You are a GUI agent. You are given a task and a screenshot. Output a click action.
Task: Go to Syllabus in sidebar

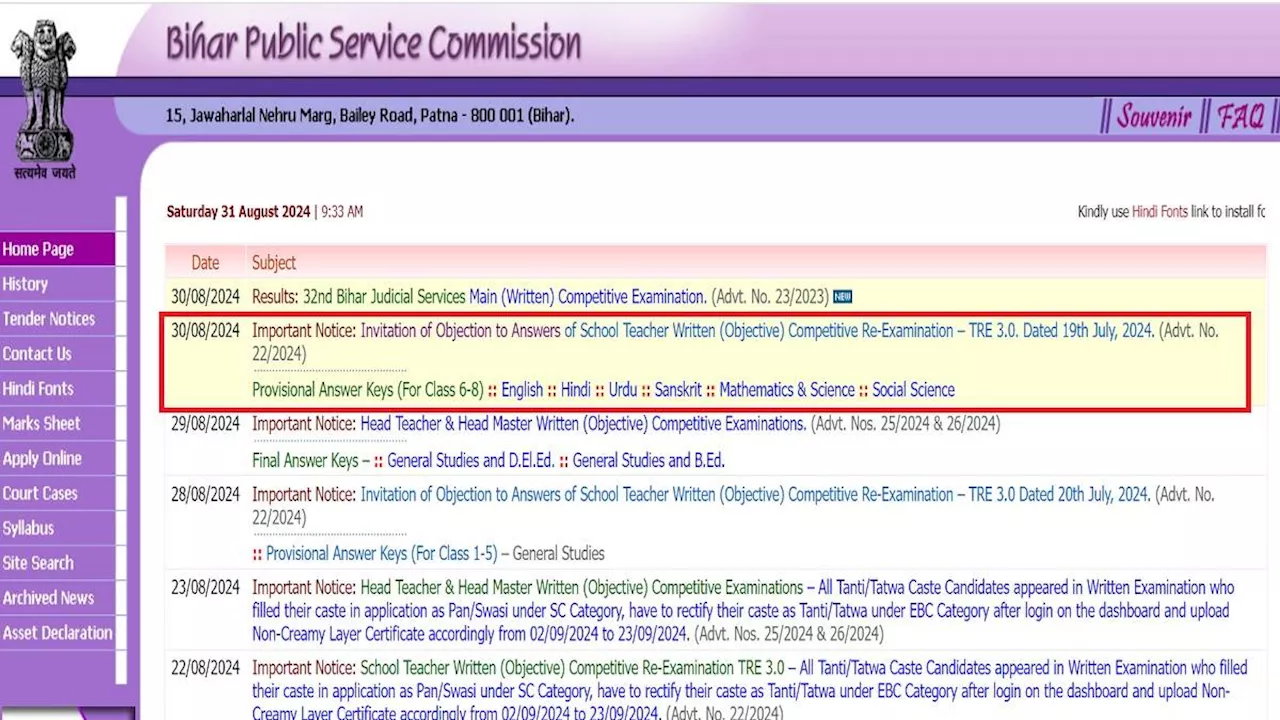57,529
